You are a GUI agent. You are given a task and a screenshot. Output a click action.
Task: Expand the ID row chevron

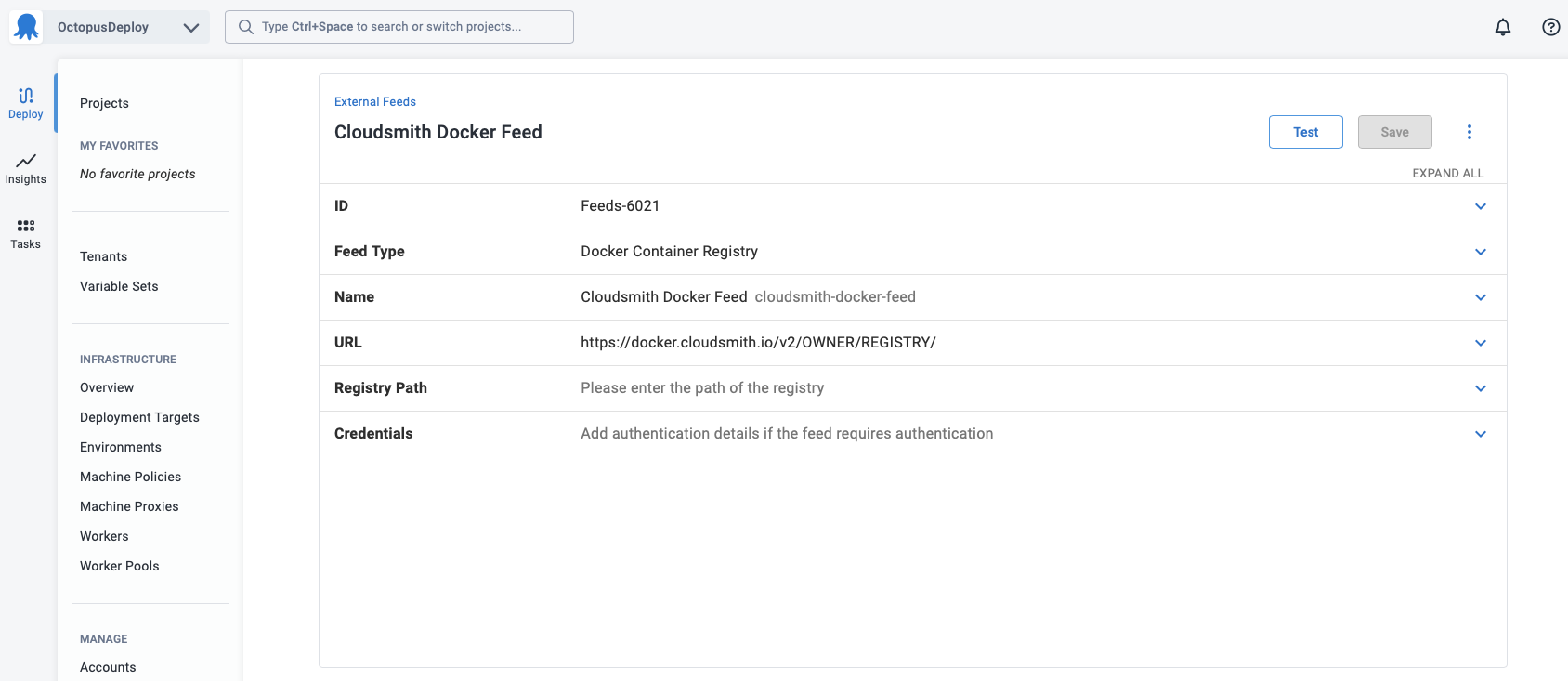1481,206
